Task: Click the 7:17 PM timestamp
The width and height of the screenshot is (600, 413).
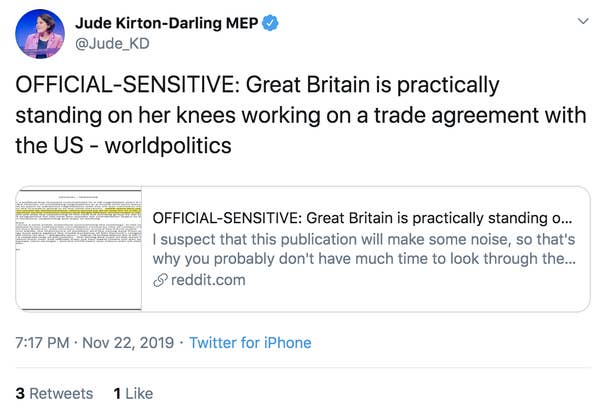Action: point(43,343)
